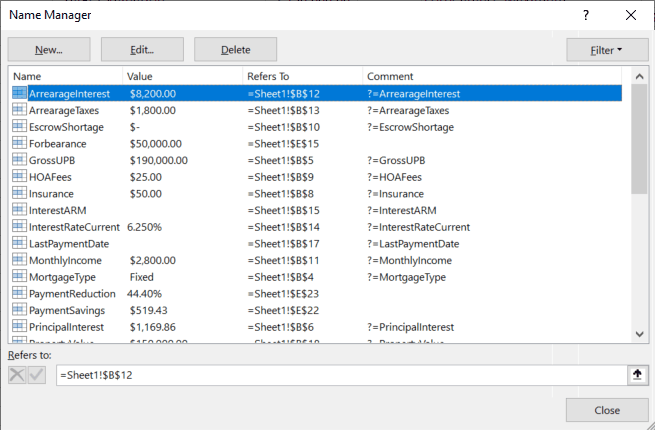Click the InterestRateCurrent name icon
655x430 pixels.
(19, 226)
